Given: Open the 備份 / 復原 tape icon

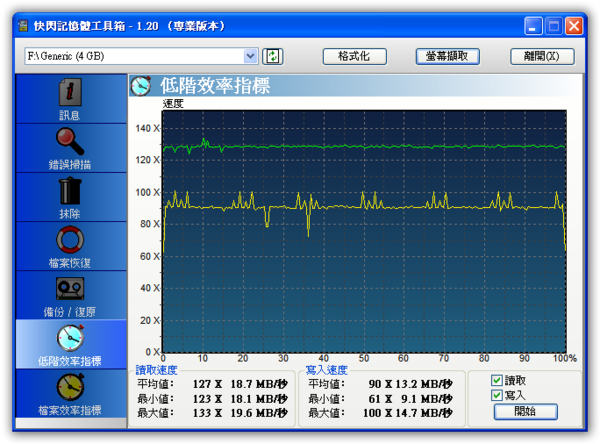Looking at the screenshot, I should tap(70, 289).
